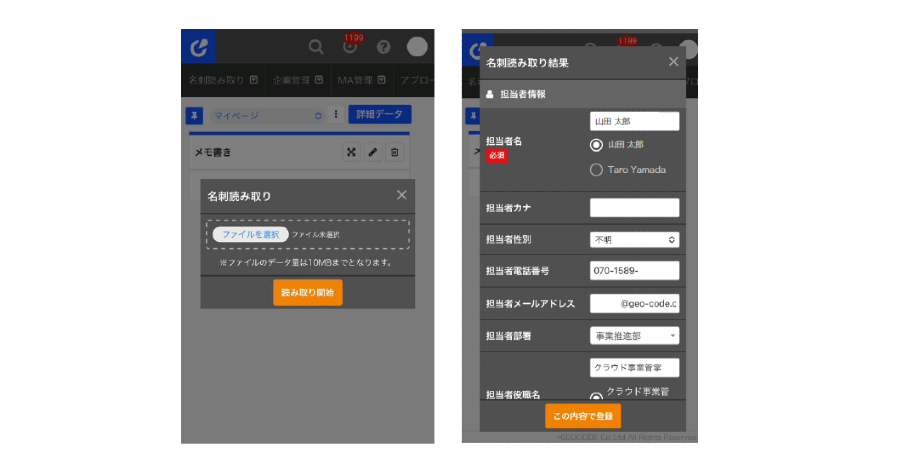Click the ファイル未選択 text in file area
This screenshot has height=471, width=900.
coord(316,235)
